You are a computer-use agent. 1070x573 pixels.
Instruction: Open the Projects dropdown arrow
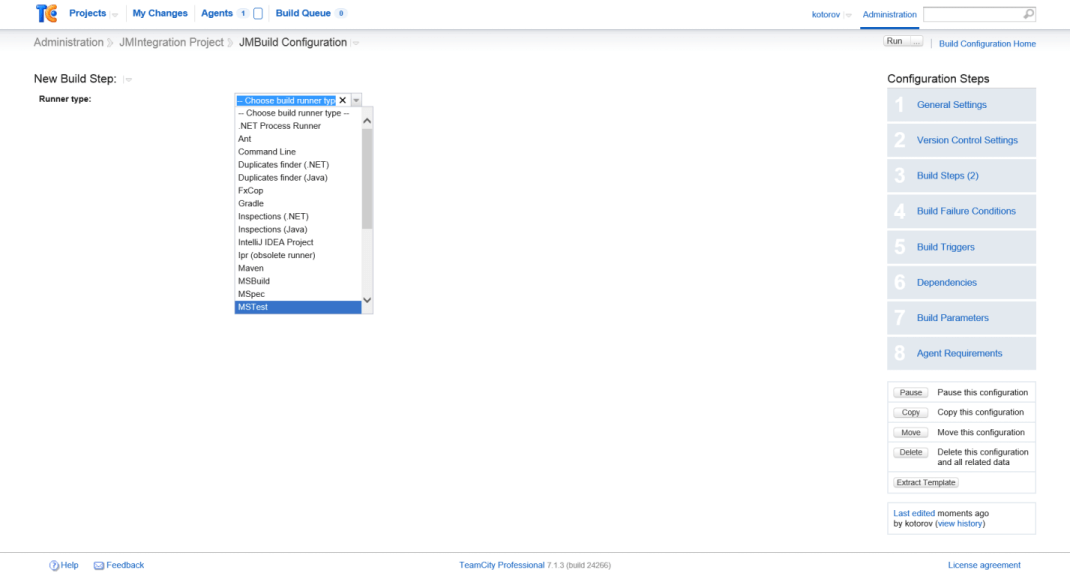[x=115, y=15]
